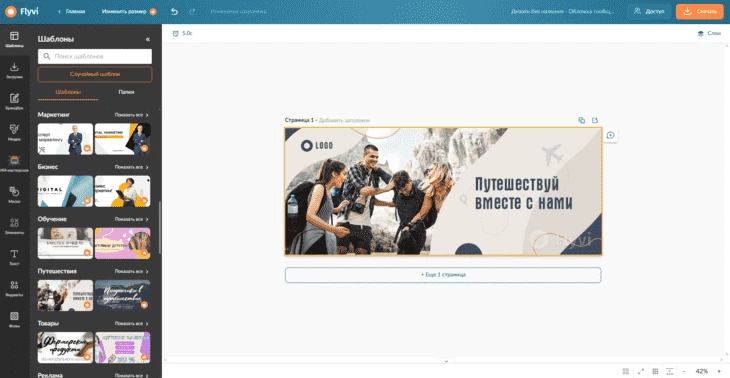Show all Бизнес templates

click(x=132, y=167)
